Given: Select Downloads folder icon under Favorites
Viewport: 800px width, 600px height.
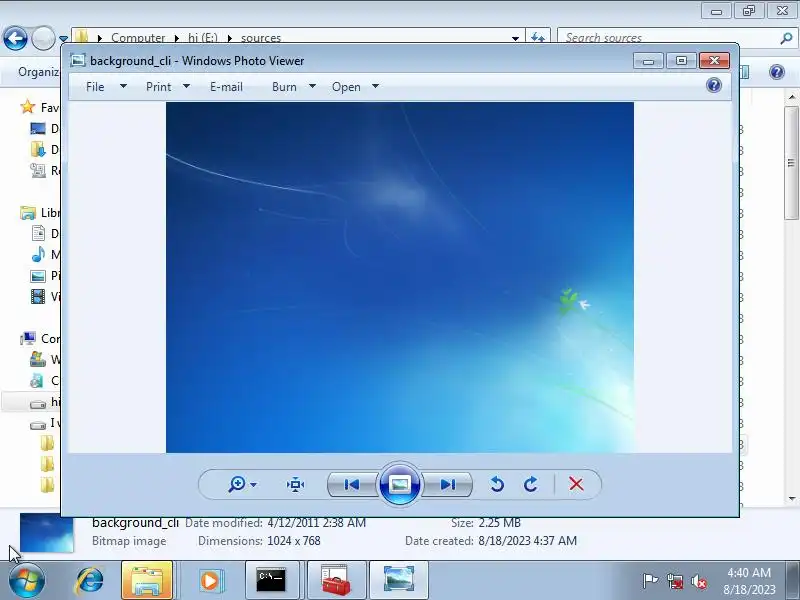Looking at the screenshot, I should click(x=38, y=149).
